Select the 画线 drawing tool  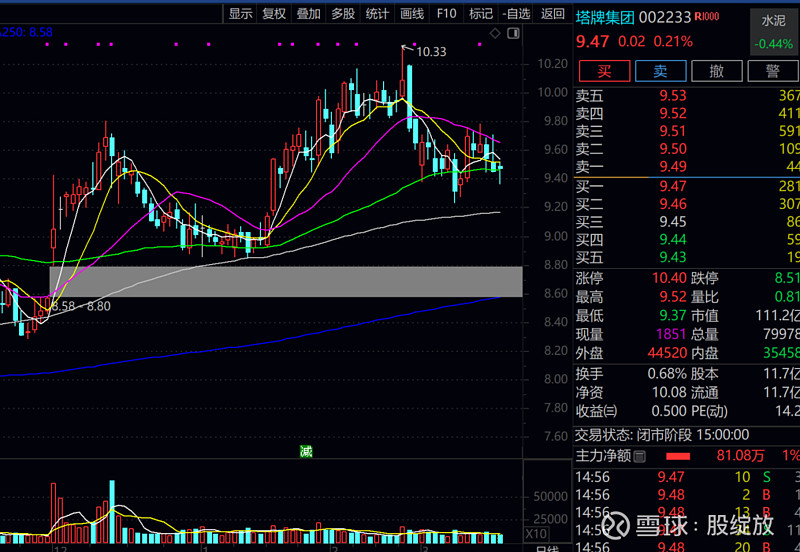412,13
